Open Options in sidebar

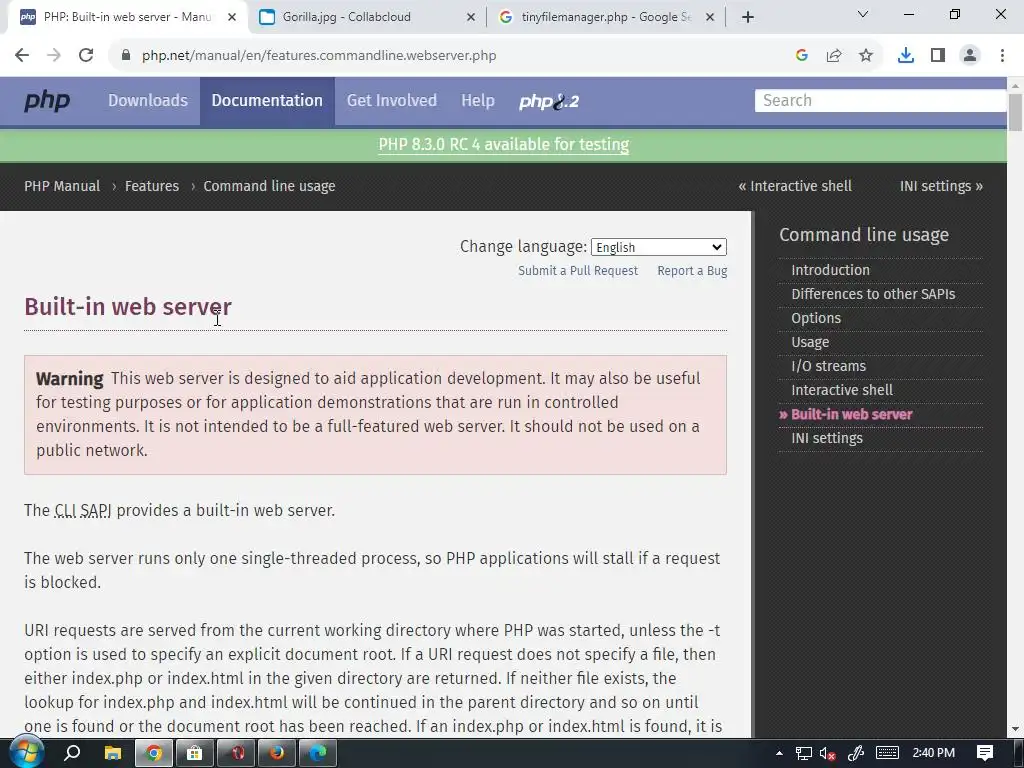pyautogui.click(x=816, y=318)
